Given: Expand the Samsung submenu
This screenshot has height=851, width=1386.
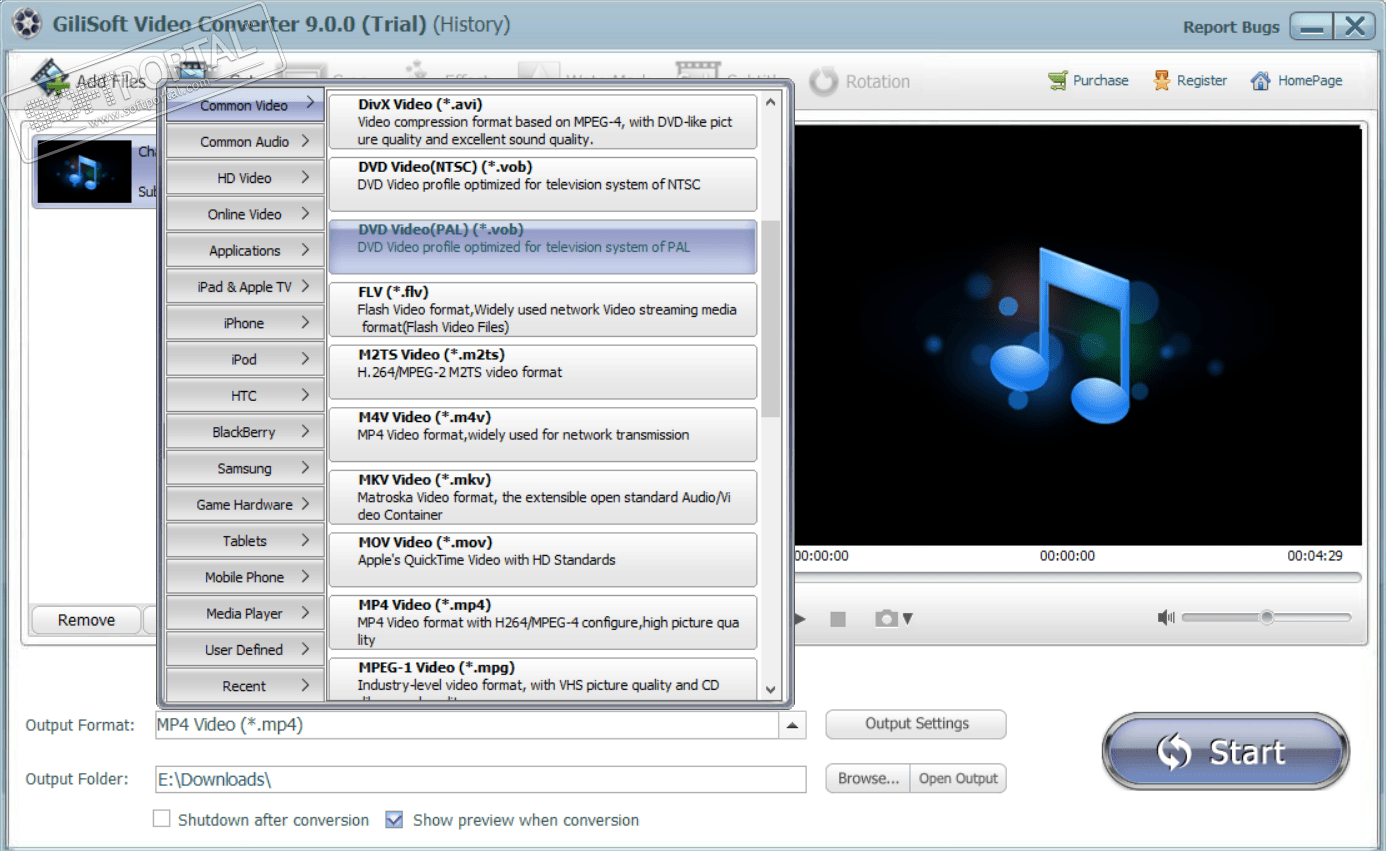Looking at the screenshot, I should coord(245,468).
